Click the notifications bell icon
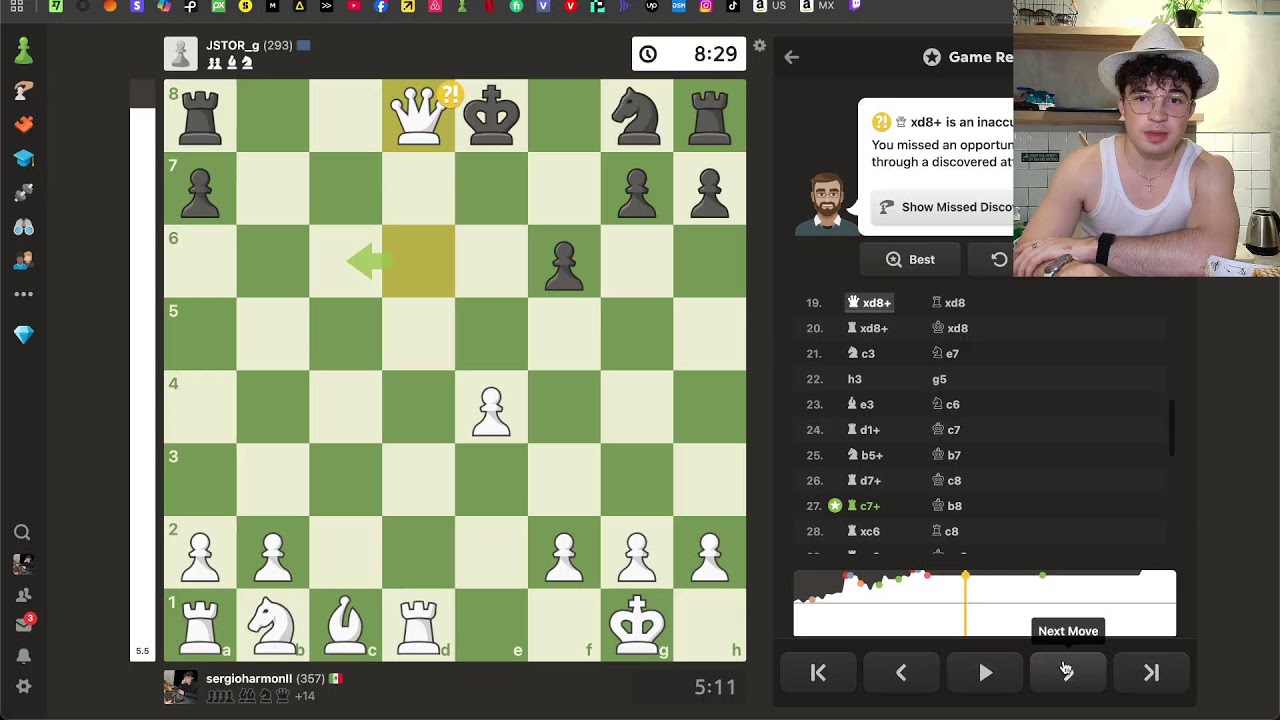The height and width of the screenshot is (720, 1280). click(24, 656)
